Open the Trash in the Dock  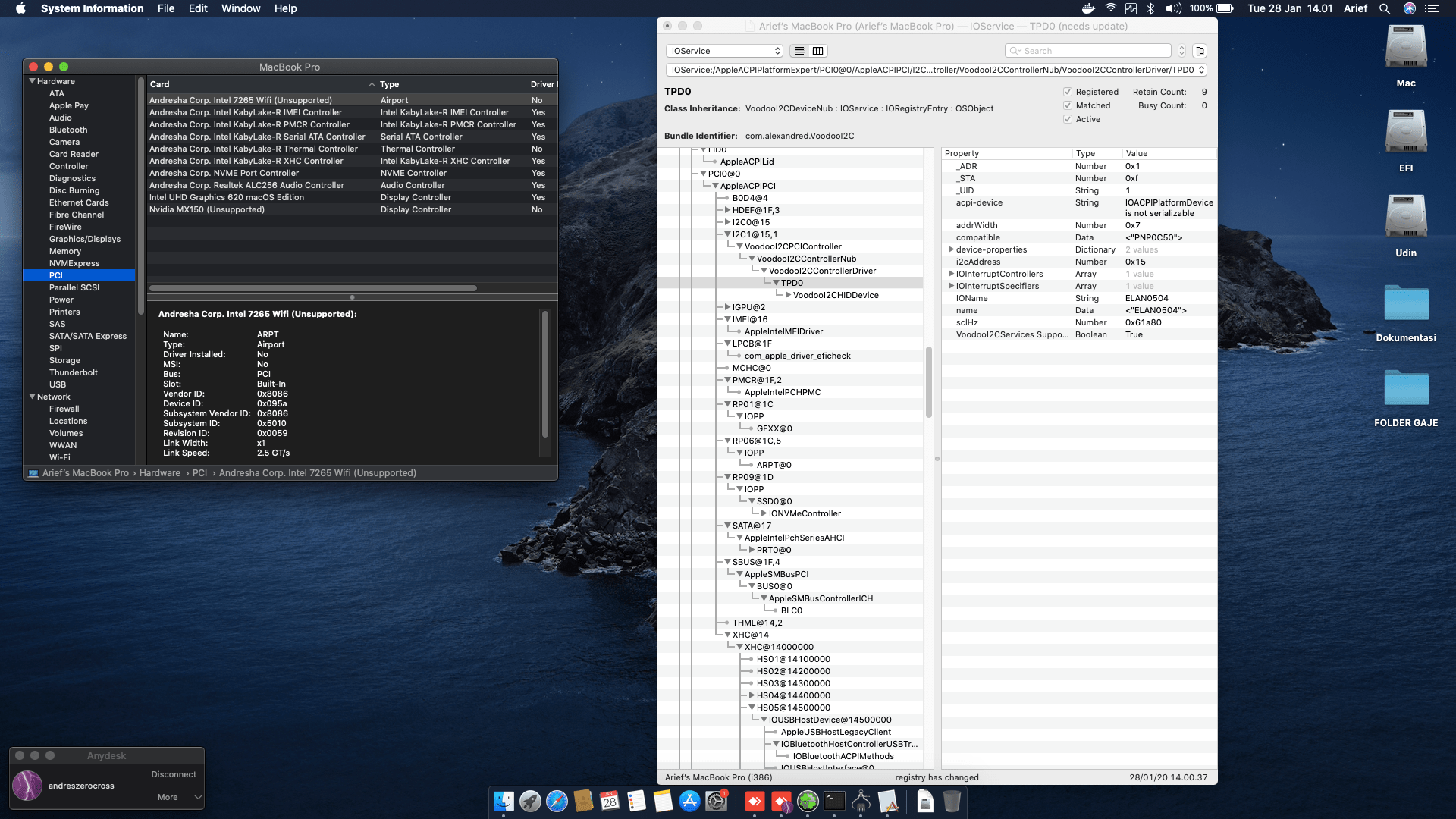click(x=952, y=801)
